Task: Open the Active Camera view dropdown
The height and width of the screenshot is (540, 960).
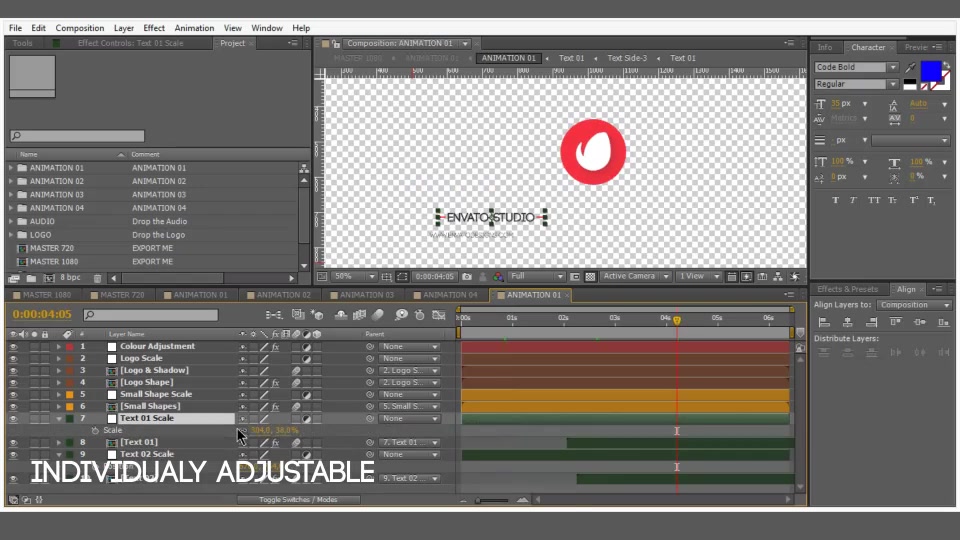Action: pyautogui.click(x=636, y=277)
